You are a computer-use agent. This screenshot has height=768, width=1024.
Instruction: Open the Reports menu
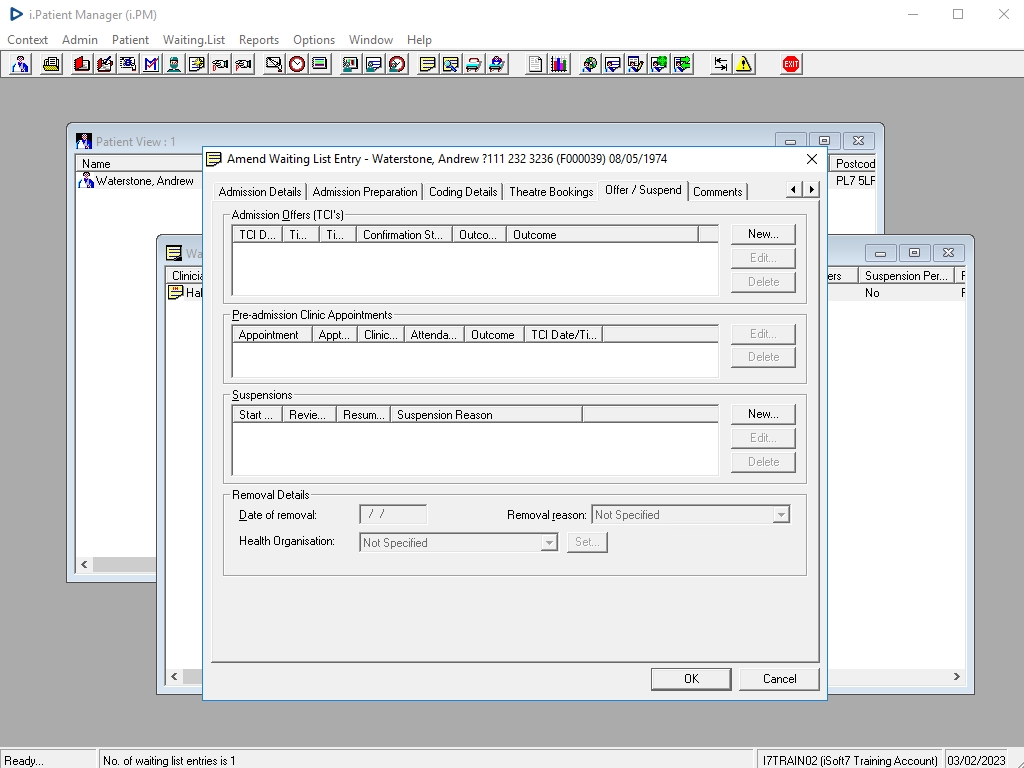coord(259,40)
